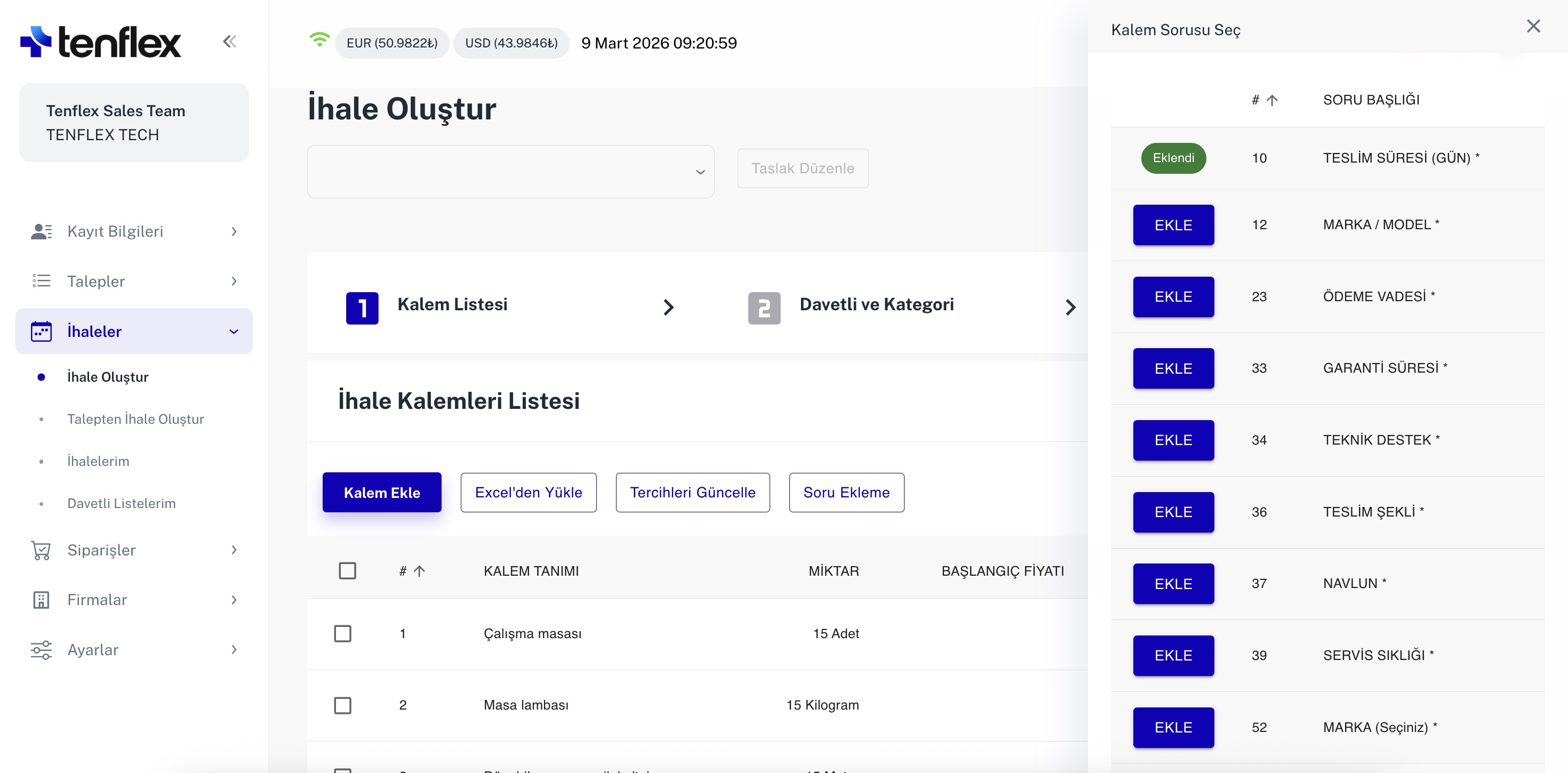The width and height of the screenshot is (1568, 773).
Task: Click the tenflex logo
Action: pos(100,42)
